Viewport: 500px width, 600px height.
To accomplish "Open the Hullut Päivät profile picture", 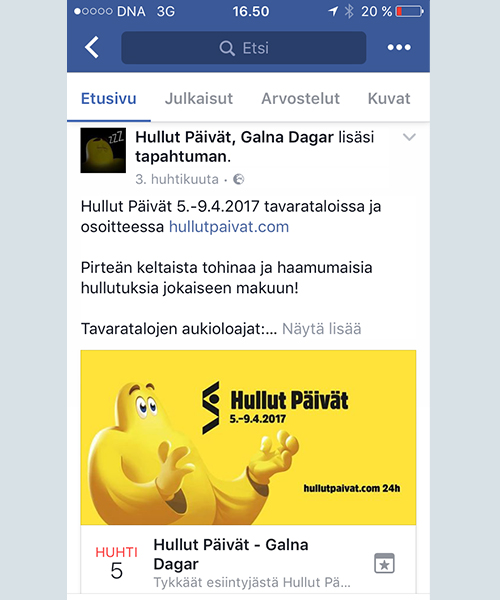I will tap(103, 150).
